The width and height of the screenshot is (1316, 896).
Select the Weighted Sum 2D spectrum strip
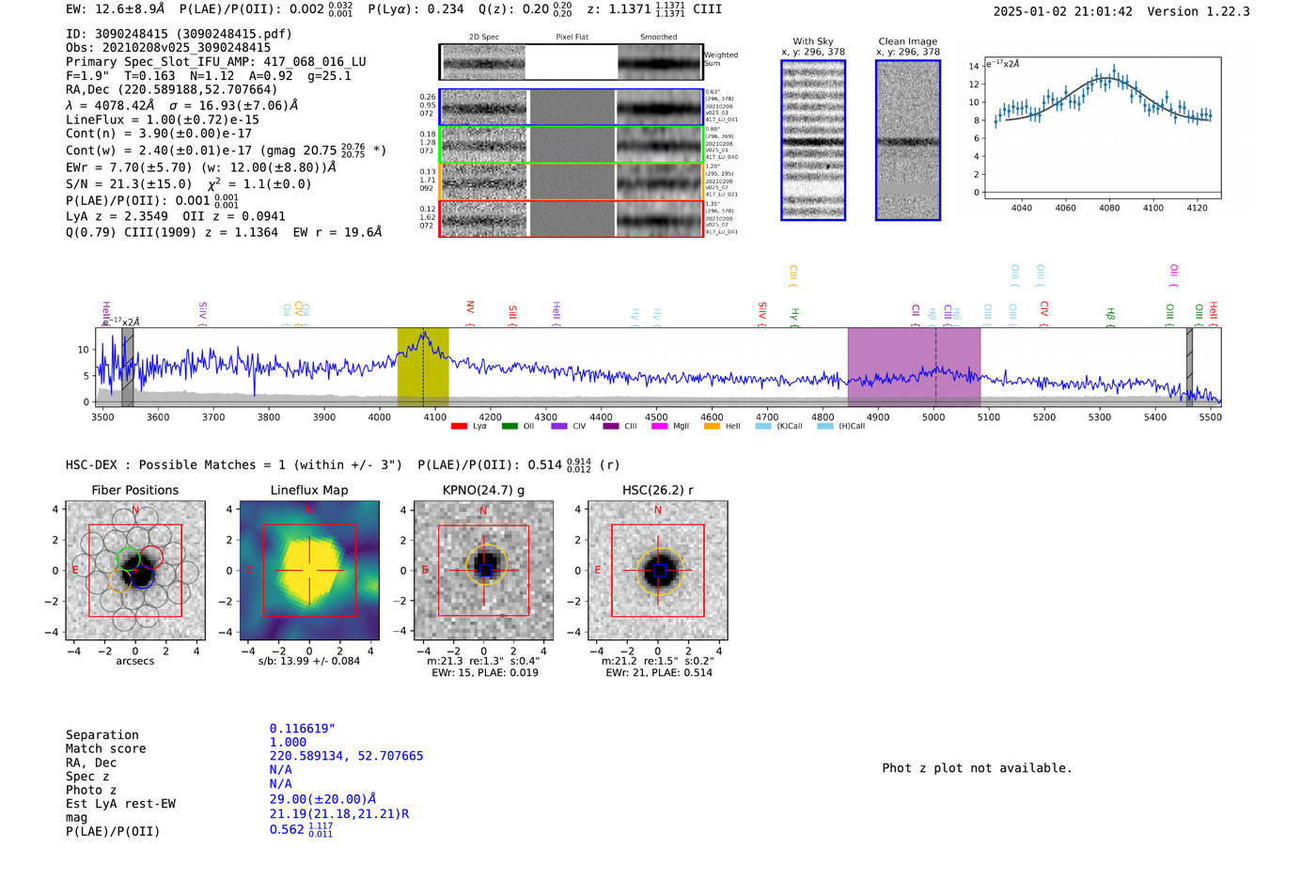point(572,62)
